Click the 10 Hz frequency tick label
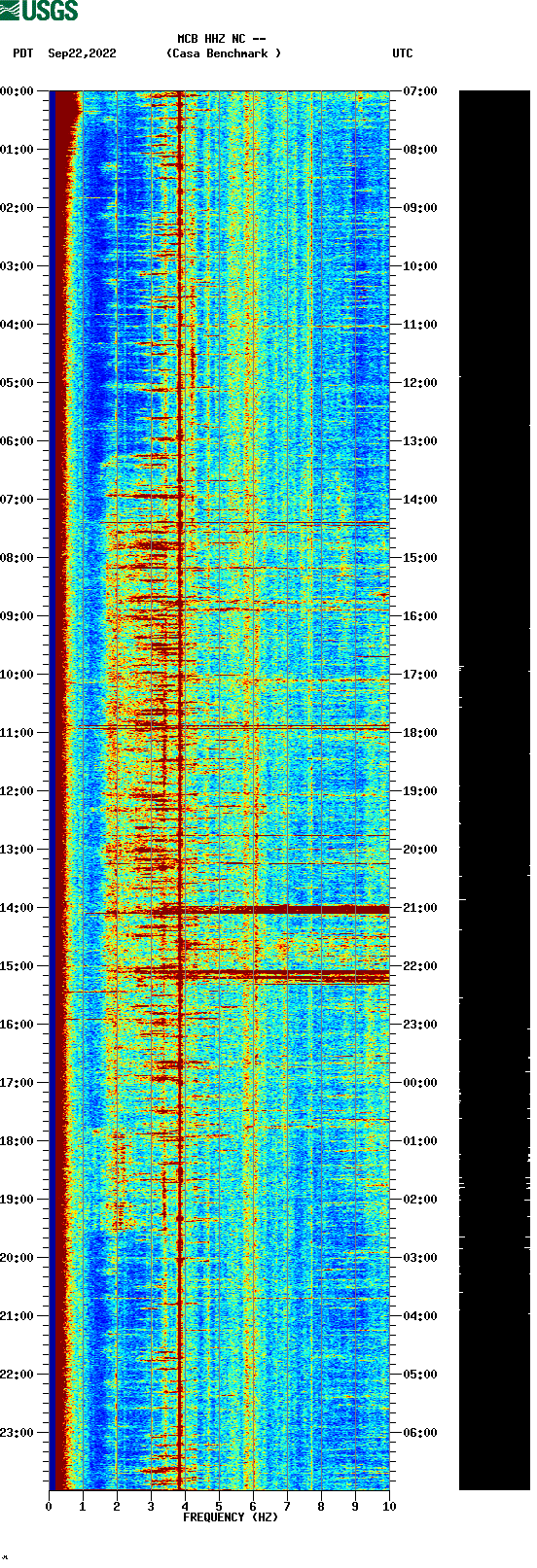 point(389,1507)
